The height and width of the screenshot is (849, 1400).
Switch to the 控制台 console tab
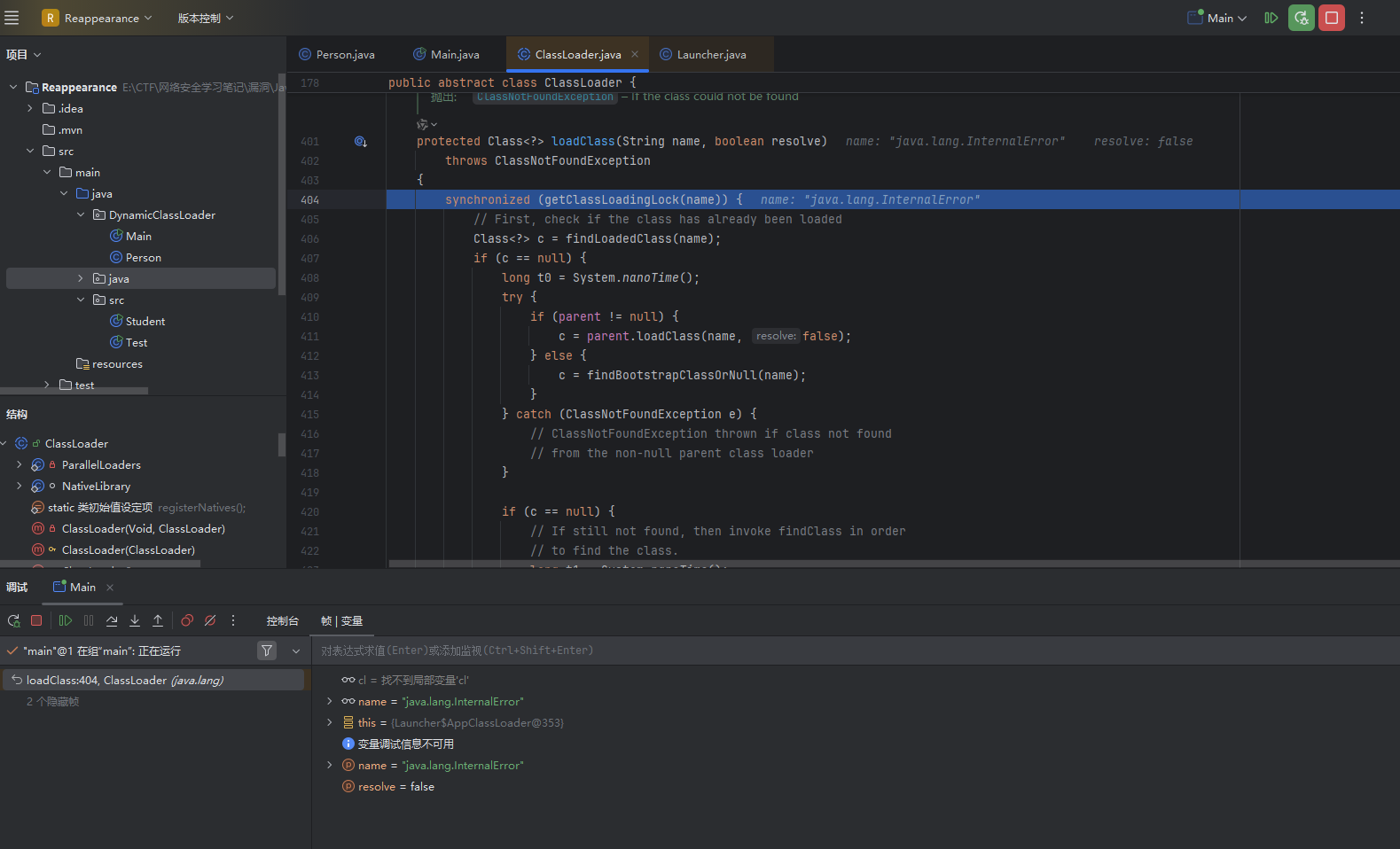coord(282,621)
